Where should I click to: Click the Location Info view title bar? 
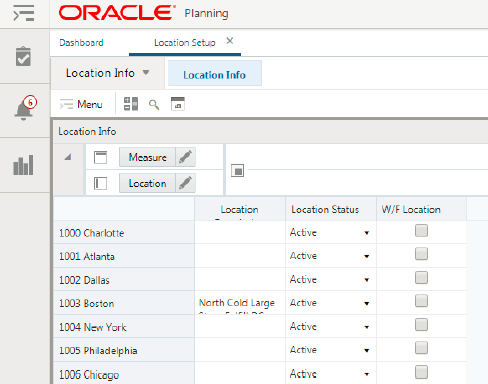[x=271, y=131]
